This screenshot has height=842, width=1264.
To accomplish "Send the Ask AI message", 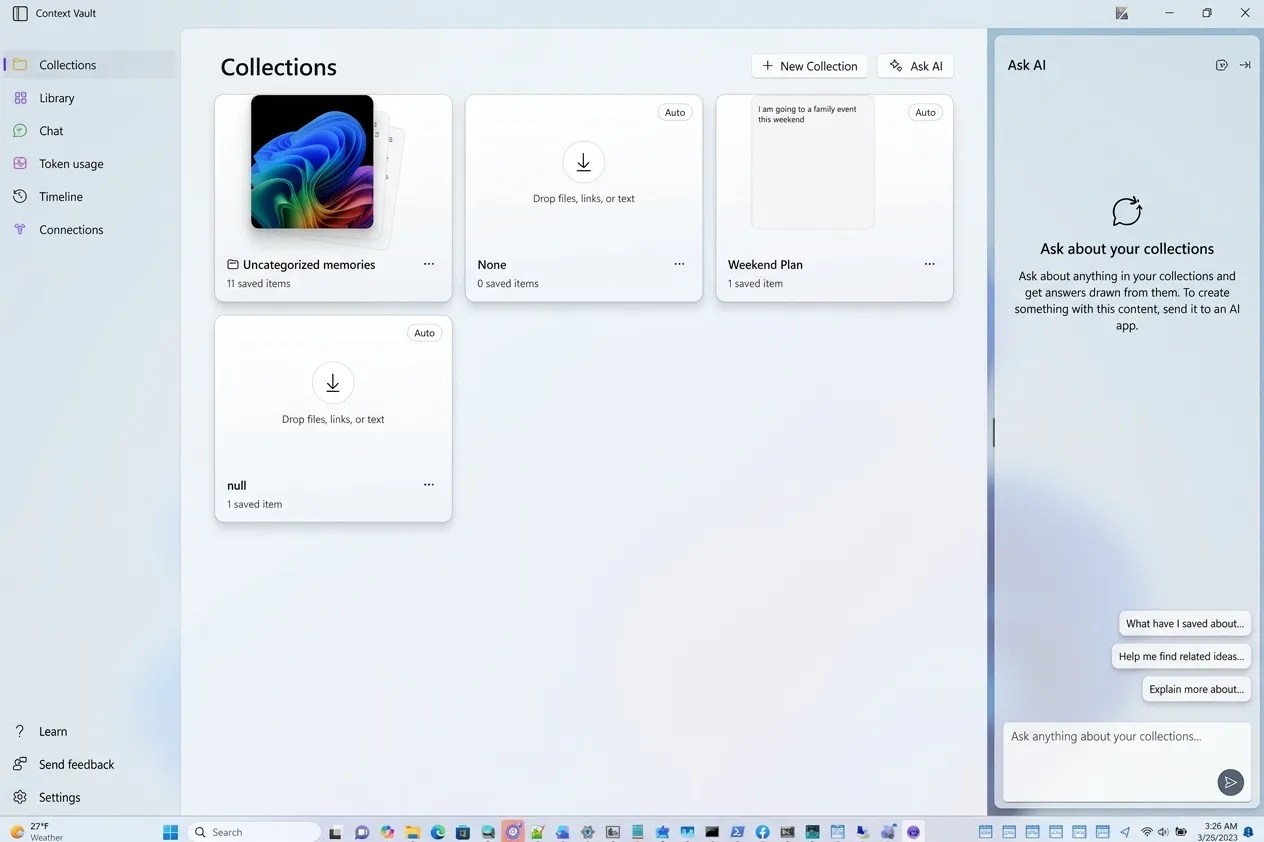I will (x=1231, y=782).
